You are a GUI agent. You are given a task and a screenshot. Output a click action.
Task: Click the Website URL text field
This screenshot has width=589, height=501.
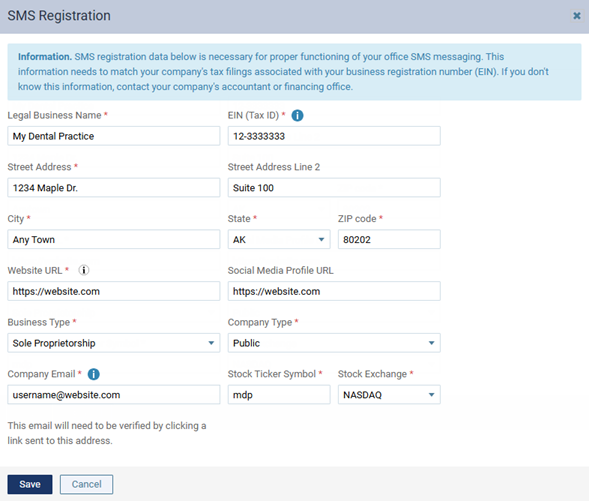point(113,291)
